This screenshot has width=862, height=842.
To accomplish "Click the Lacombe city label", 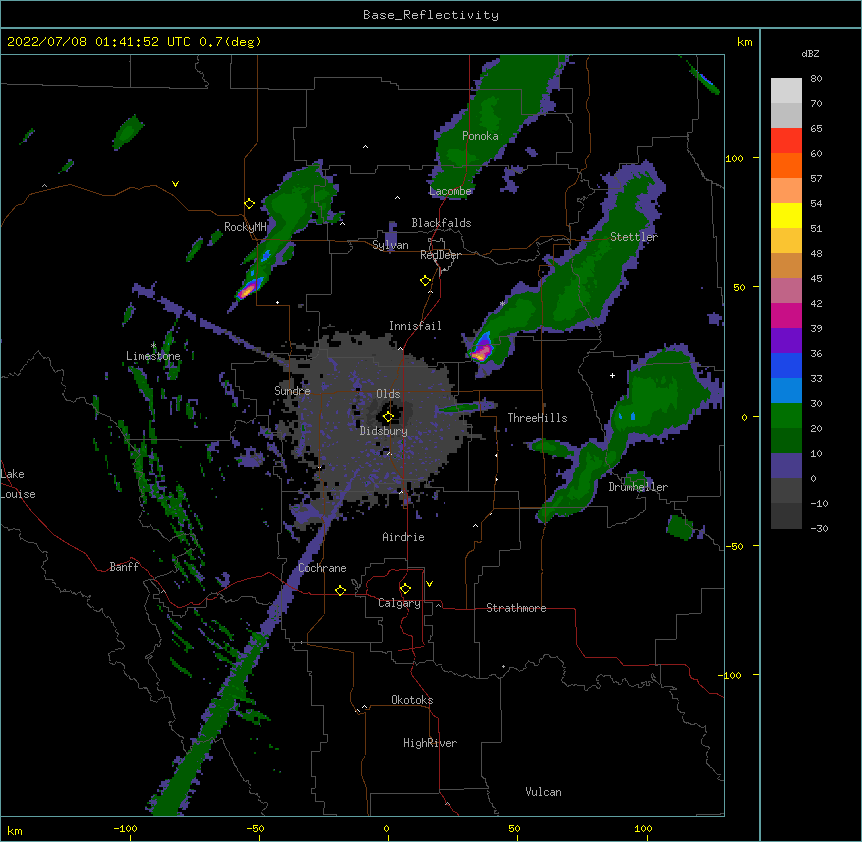I will tap(450, 191).
